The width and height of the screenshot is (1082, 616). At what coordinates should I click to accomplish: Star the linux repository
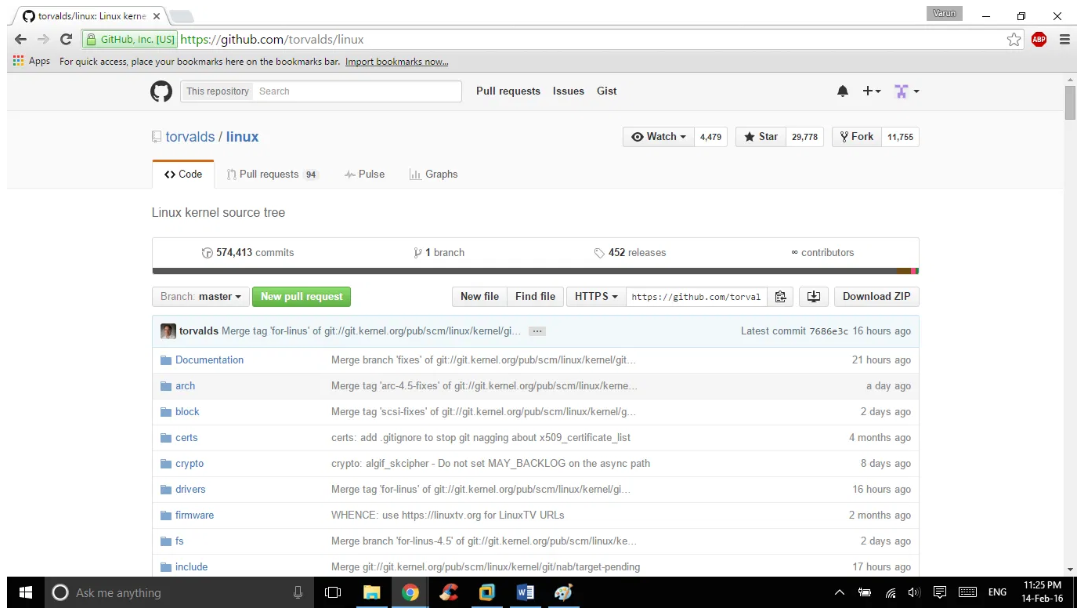(x=761, y=137)
